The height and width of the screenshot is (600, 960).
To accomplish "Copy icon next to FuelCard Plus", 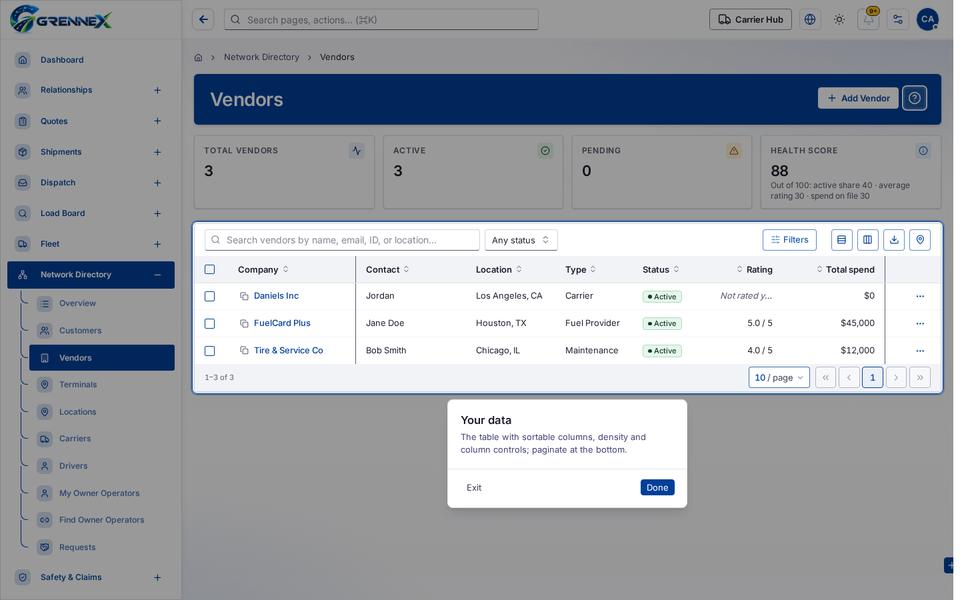I will tap(244, 323).
